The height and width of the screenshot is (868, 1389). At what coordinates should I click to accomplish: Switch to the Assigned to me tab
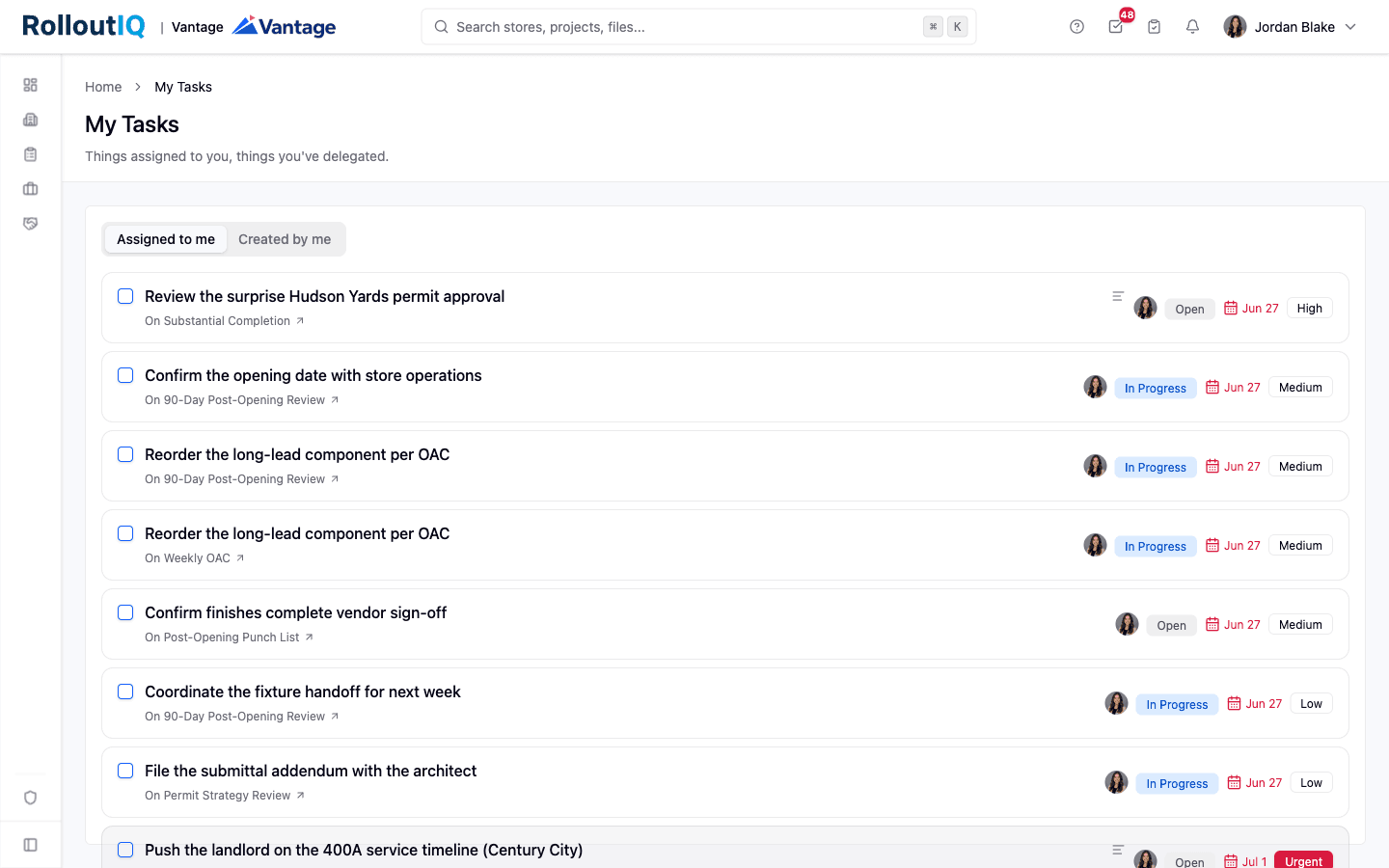[166, 239]
